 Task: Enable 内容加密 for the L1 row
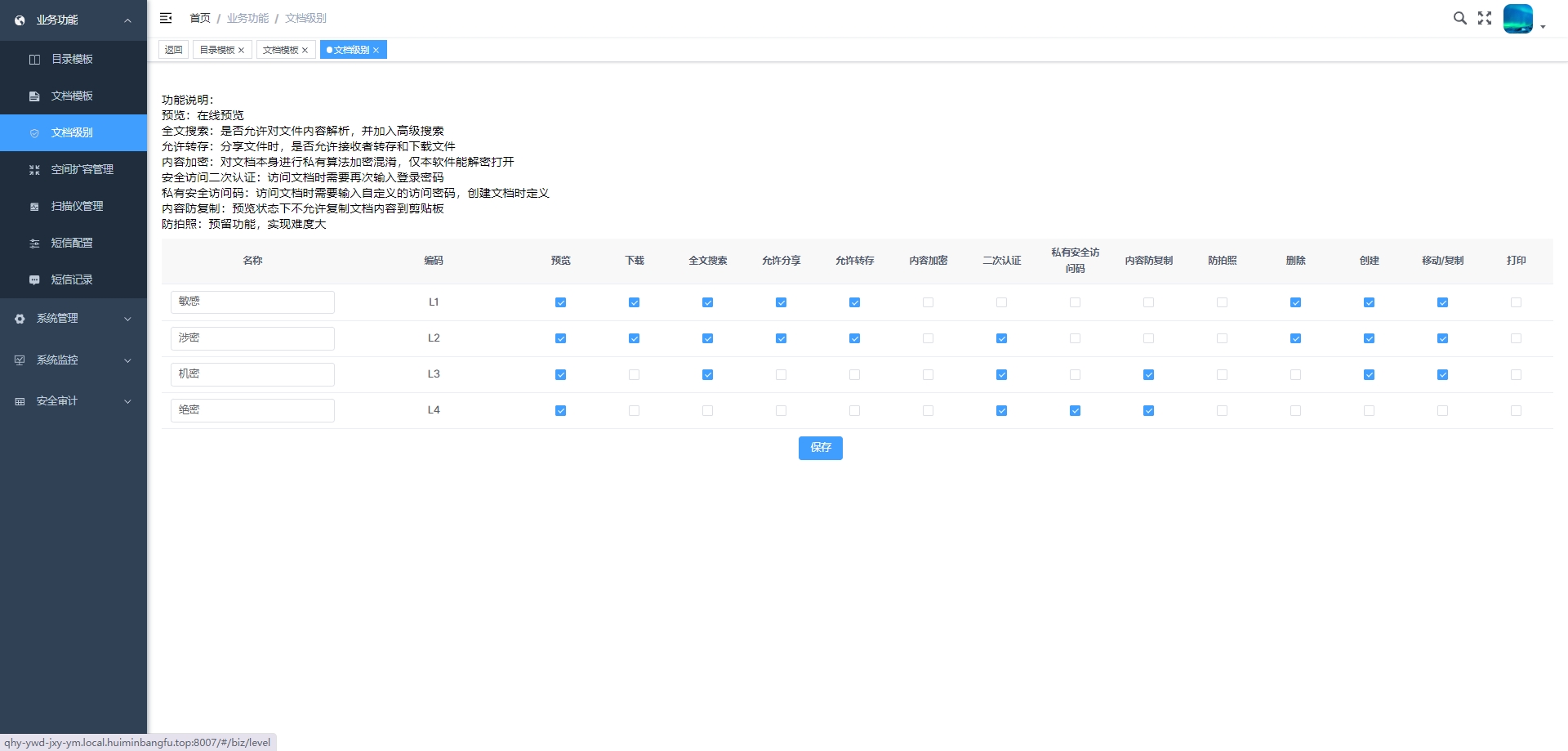pos(928,302)
